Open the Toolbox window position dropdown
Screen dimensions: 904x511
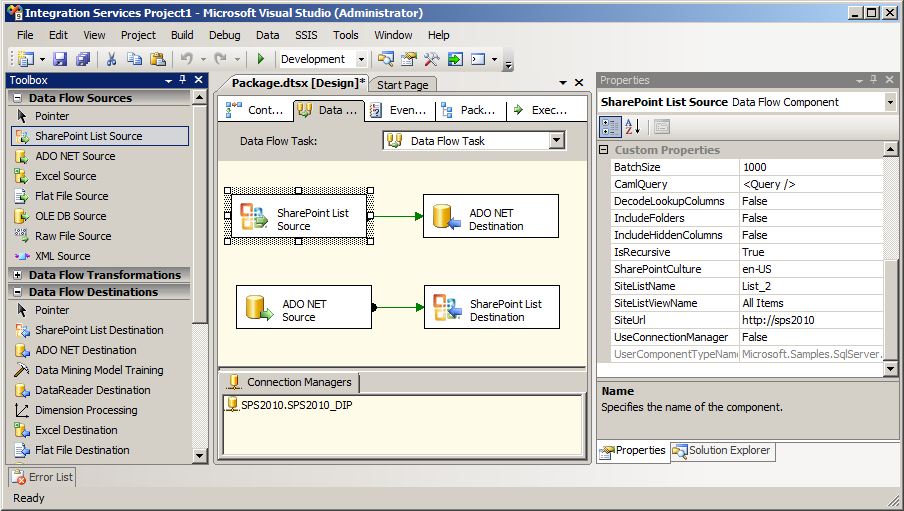168,80
